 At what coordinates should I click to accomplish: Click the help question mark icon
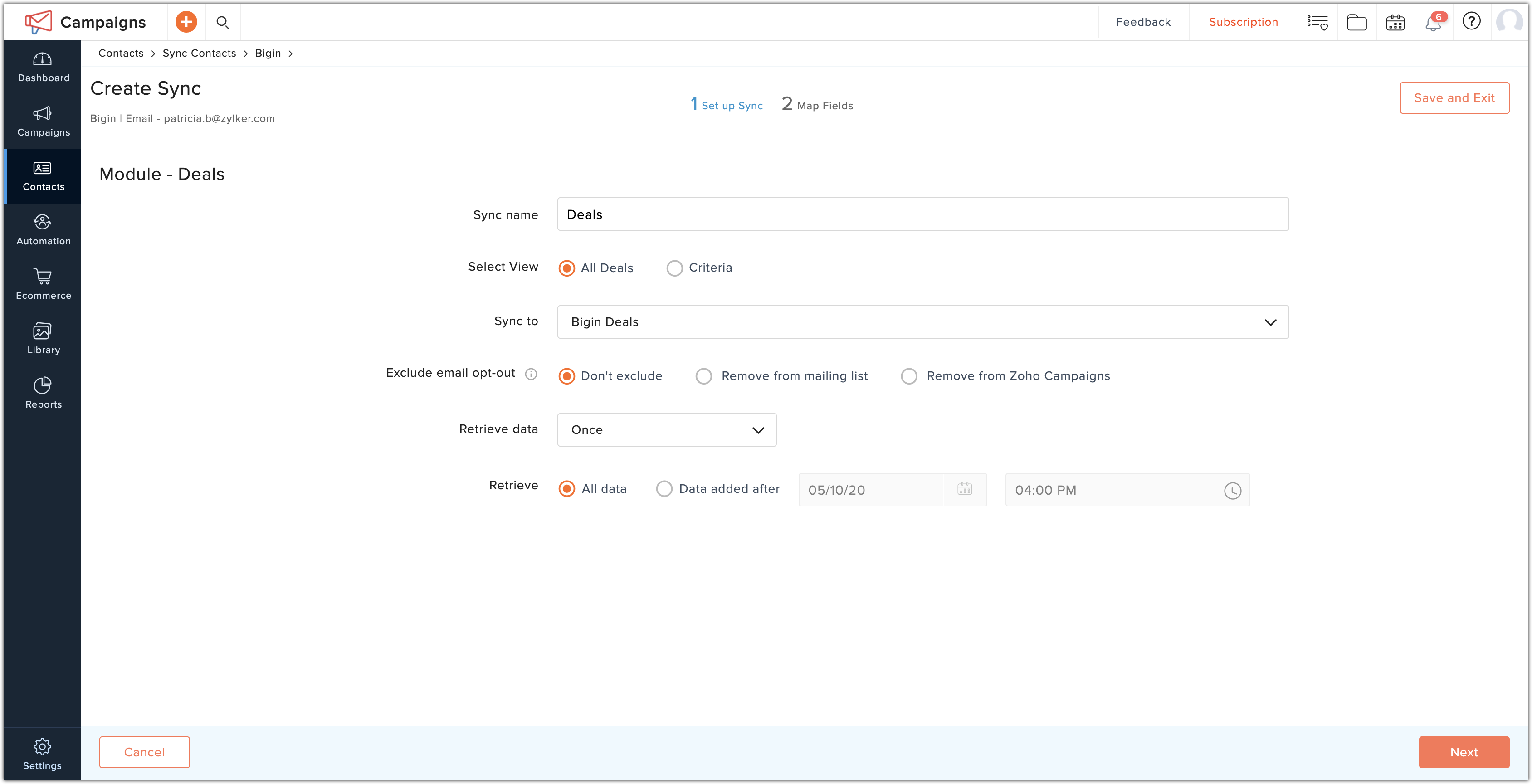1471,21
